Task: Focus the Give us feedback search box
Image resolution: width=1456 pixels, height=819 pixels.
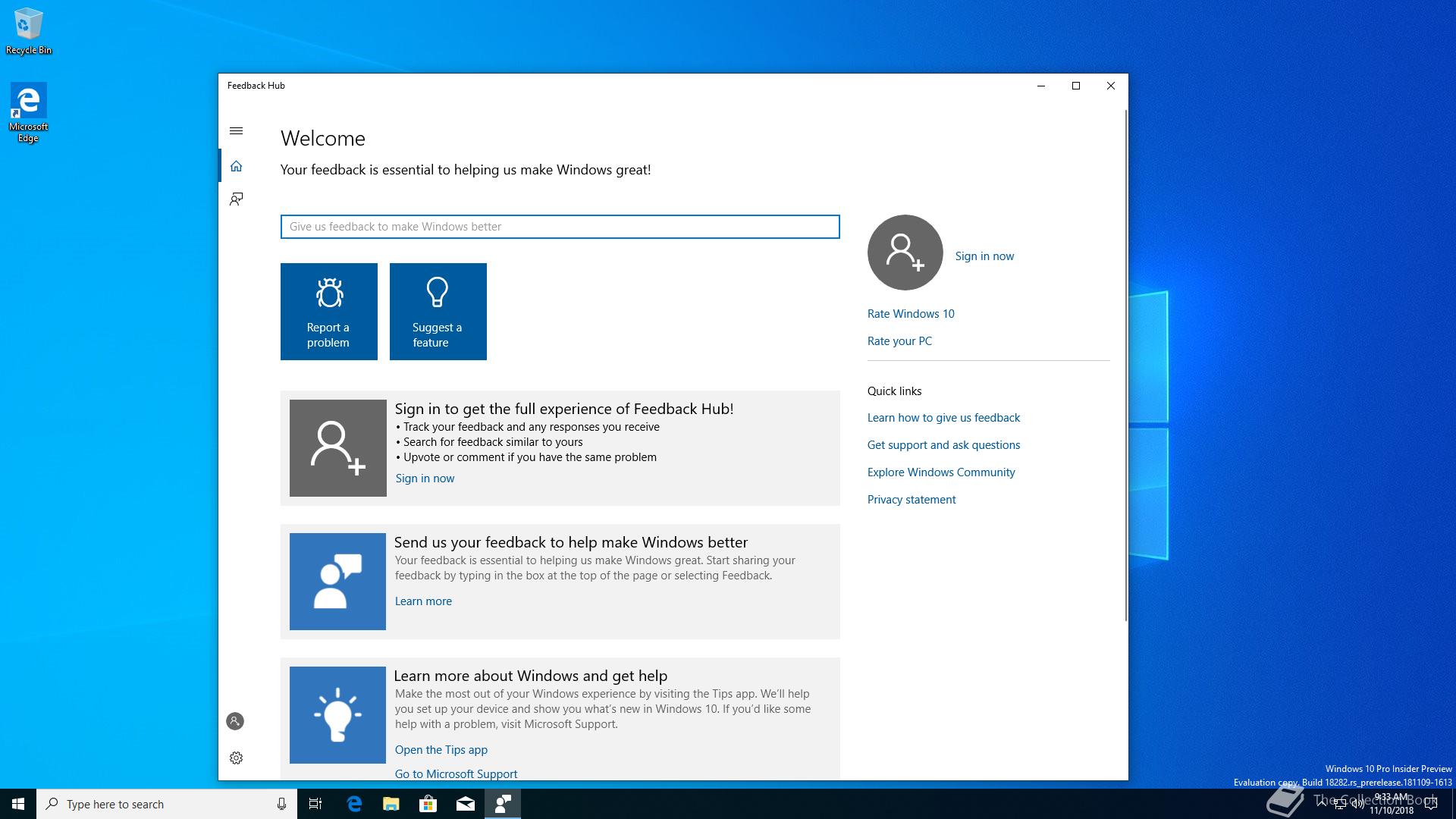Action: (560, 227)
